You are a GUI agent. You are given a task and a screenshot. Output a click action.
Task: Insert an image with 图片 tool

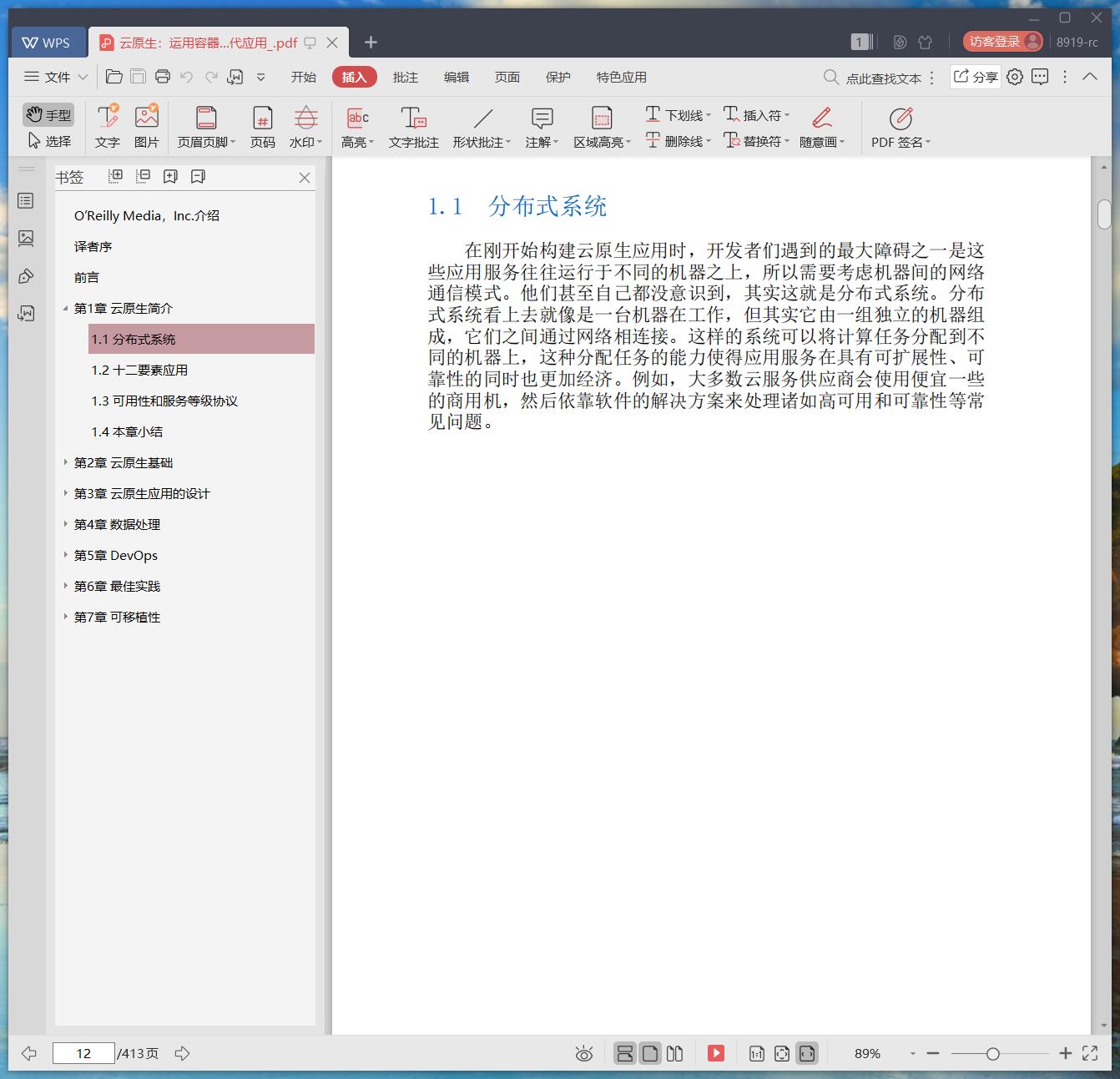(147, 126)
